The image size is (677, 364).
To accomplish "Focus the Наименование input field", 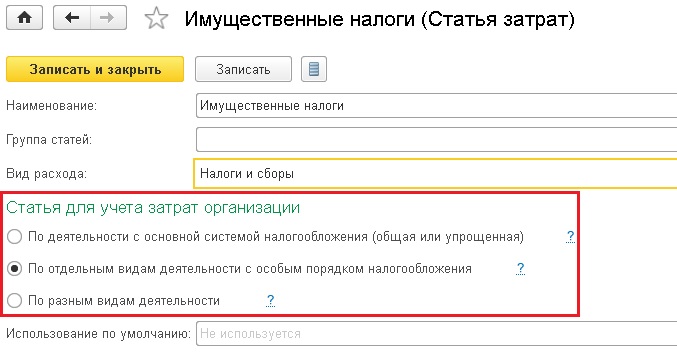I will coord(437,106).
